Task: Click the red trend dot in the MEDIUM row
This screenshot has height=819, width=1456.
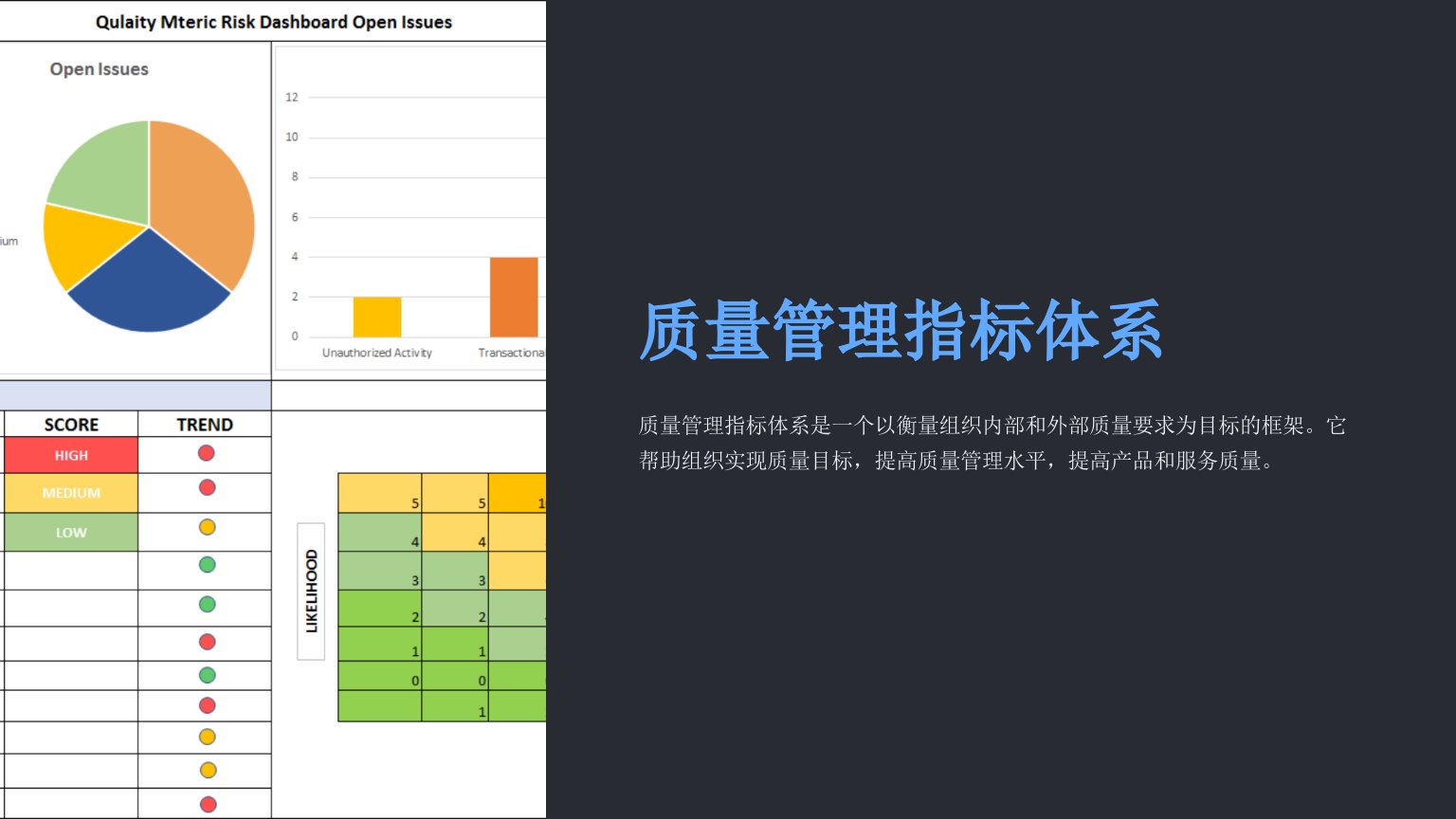Action: [x=207, y=487]
